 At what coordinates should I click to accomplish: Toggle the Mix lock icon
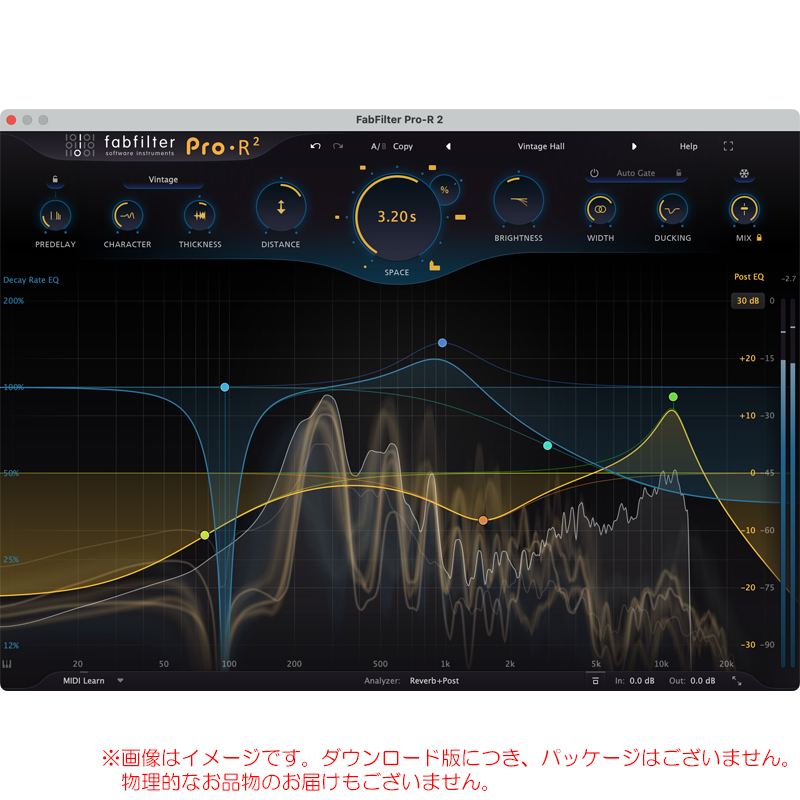click(759, 237)
